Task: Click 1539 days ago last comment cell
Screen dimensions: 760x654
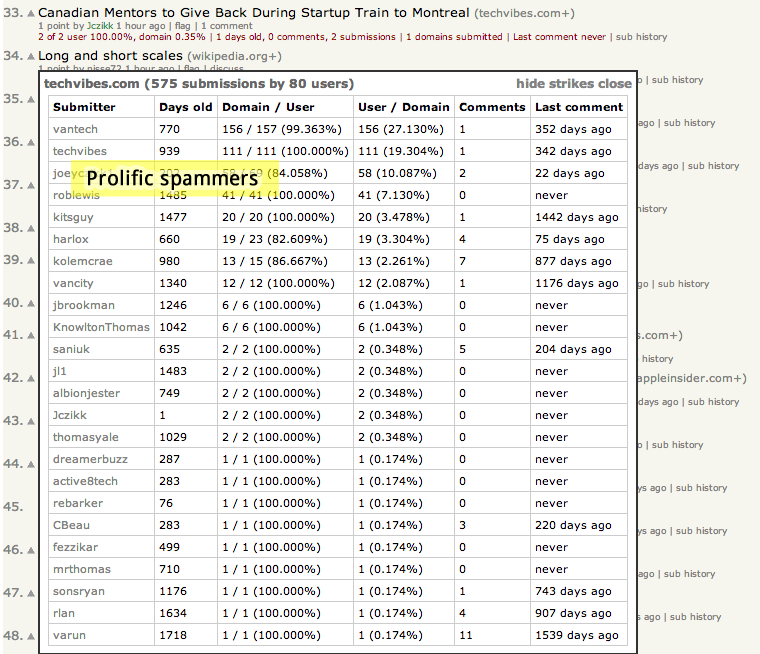Action: (577, 636)
